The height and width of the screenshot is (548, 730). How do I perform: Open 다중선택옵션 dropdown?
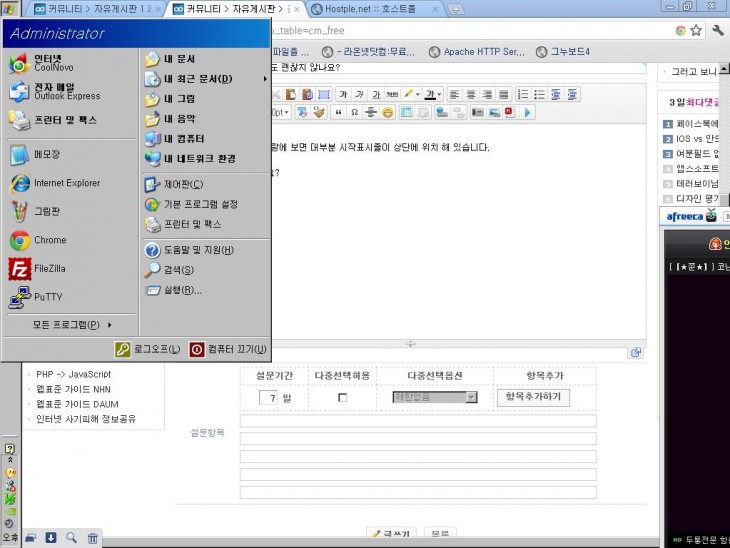point(435,397)
